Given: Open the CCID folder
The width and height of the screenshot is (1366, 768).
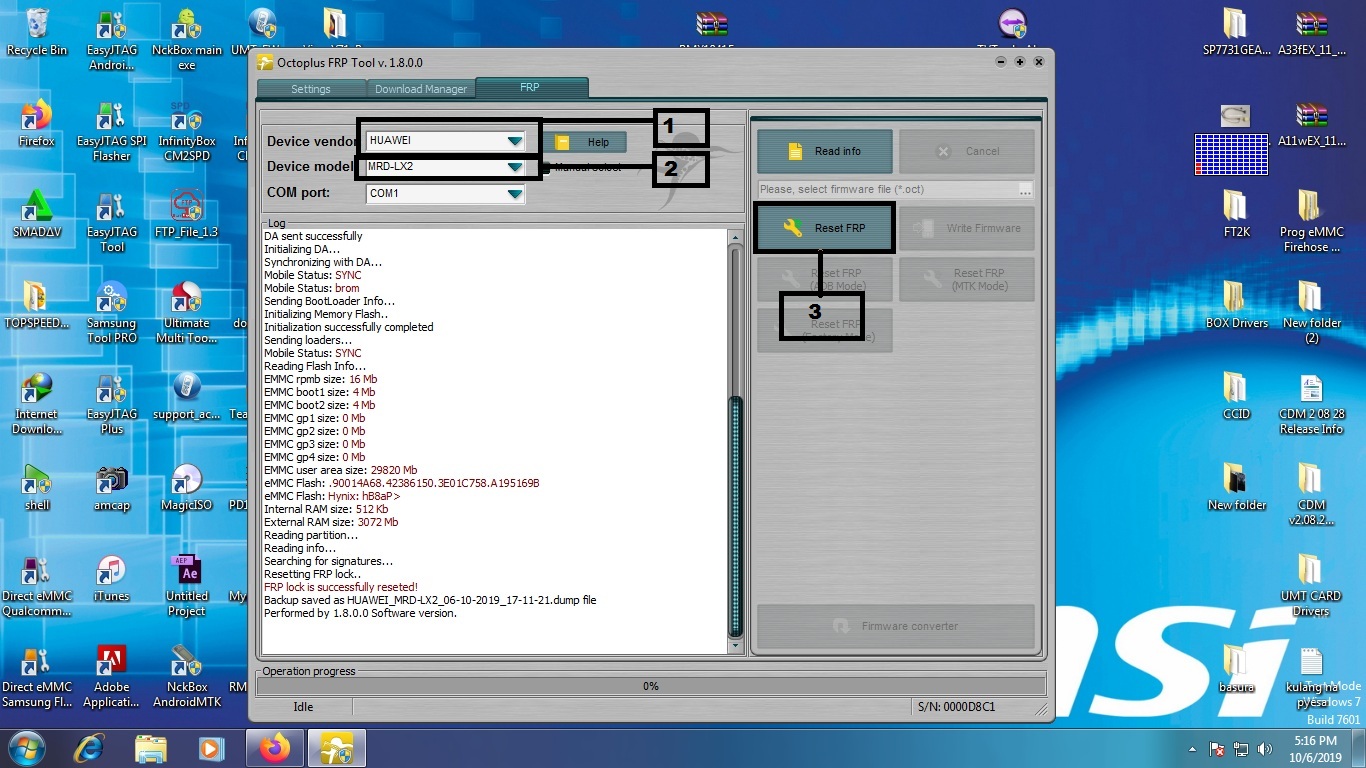Looking at the screenshot, I should (x=1237, y=396).
